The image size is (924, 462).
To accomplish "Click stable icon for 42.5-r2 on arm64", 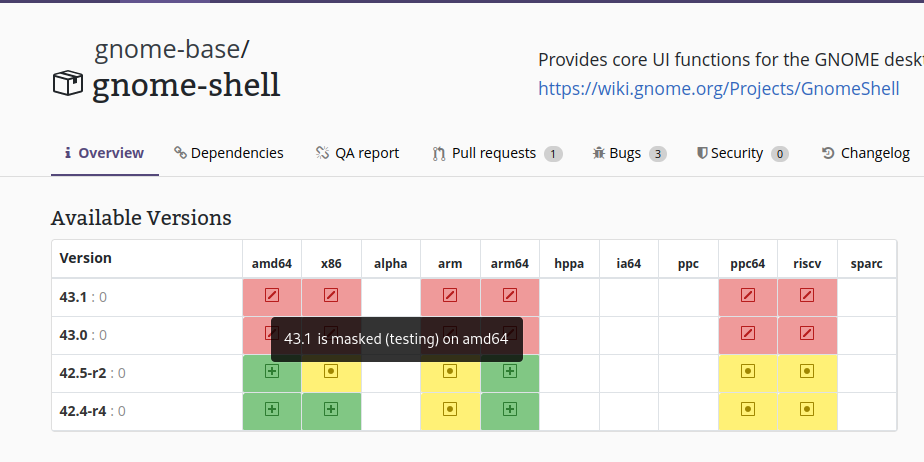I will pyautogui.click(x=510, y=371).
